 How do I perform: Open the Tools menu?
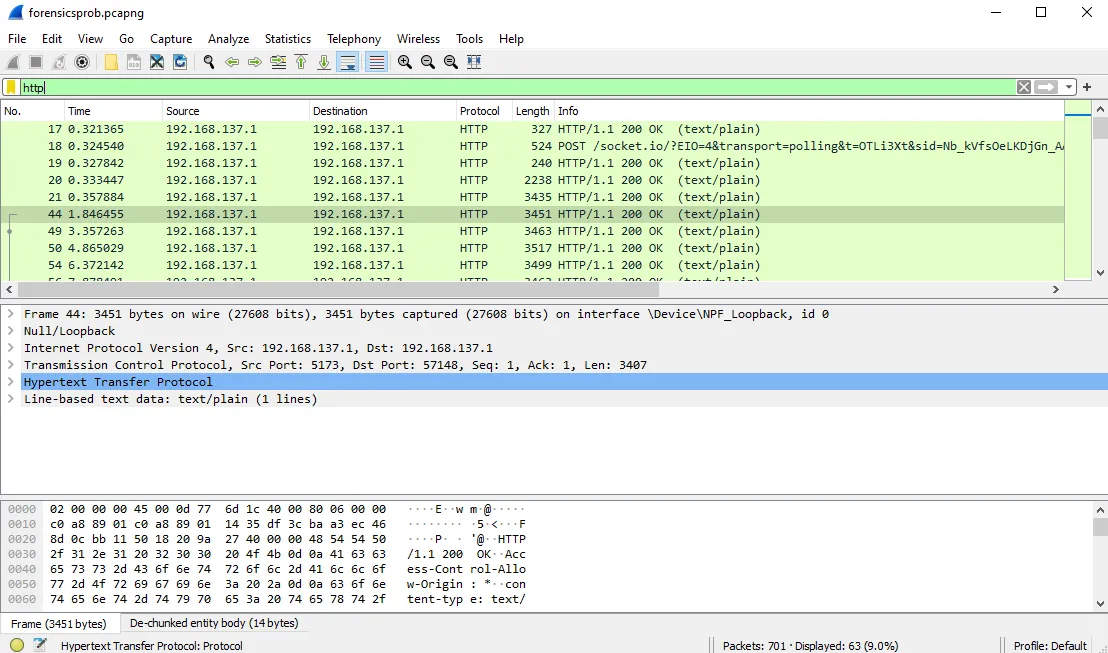tap(469, 39)
